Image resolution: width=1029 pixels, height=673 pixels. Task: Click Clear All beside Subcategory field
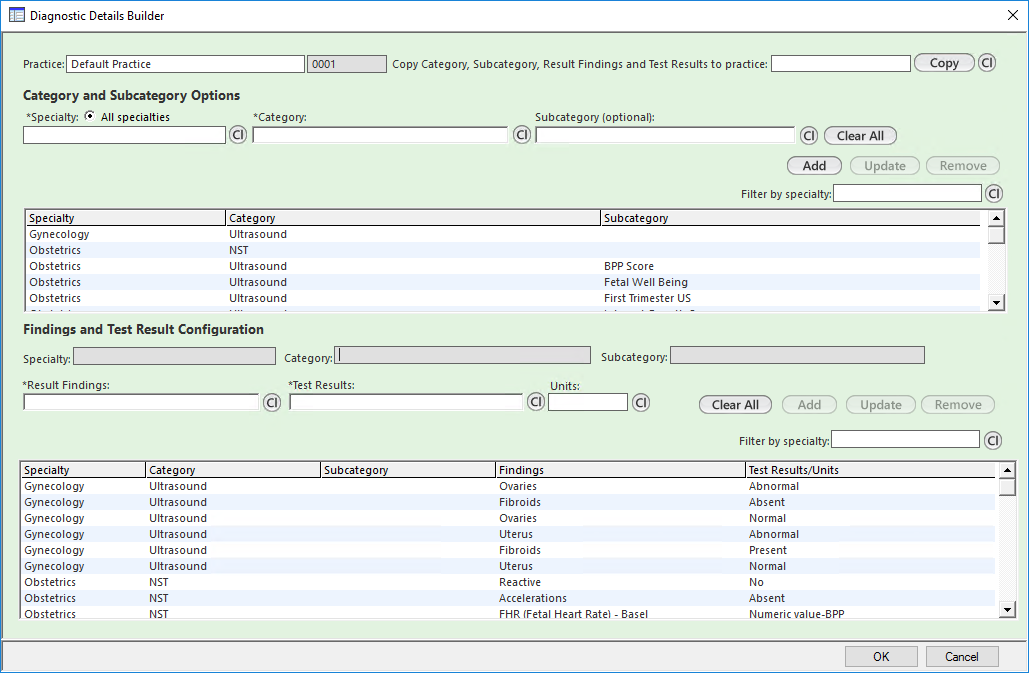pos(860,136)
